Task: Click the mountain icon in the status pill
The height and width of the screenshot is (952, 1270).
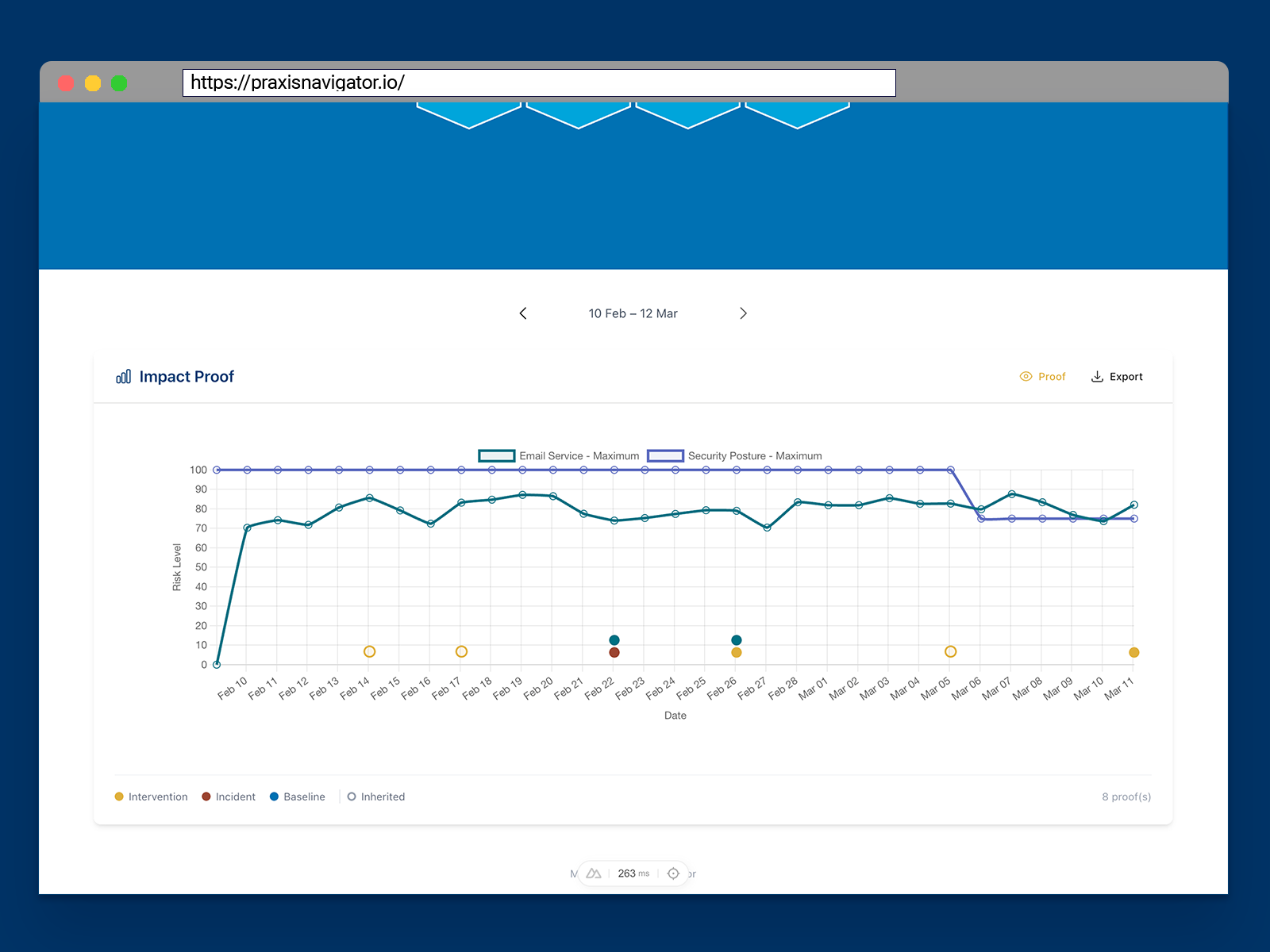Action: (593, 873)
